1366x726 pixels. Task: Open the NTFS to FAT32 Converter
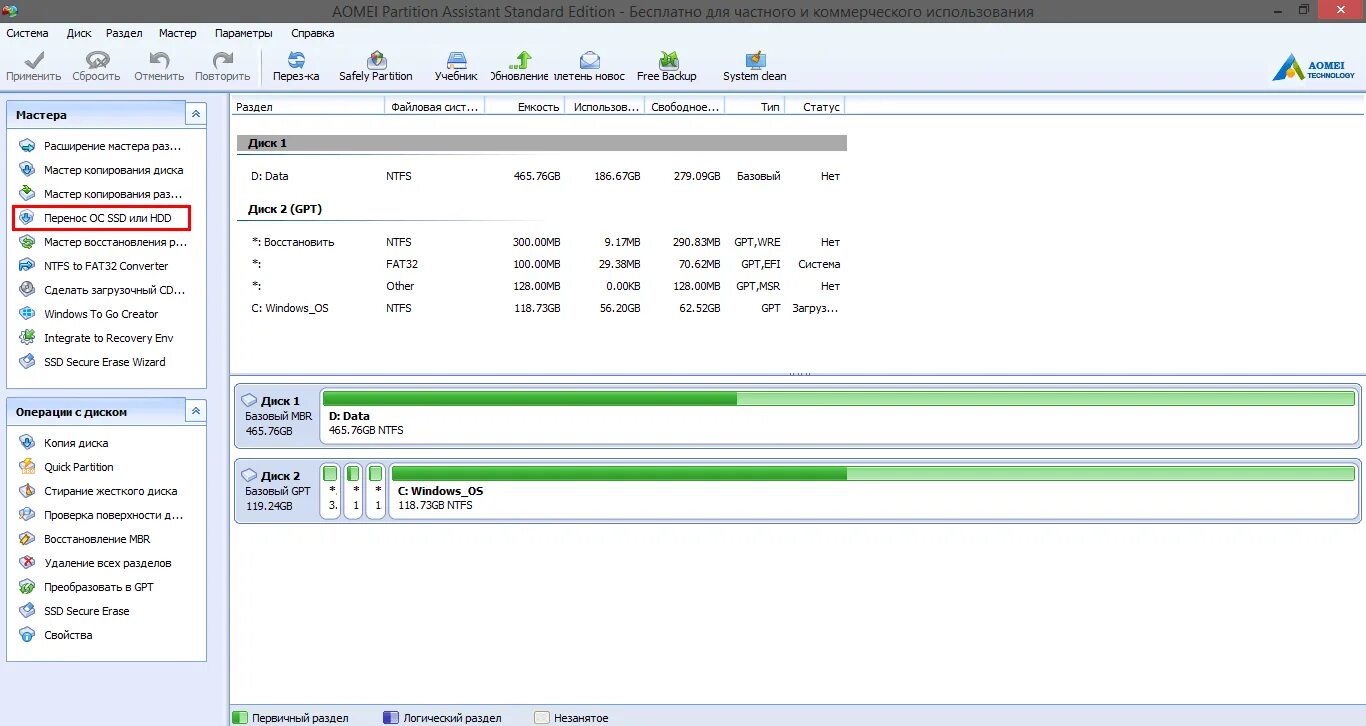94,266
